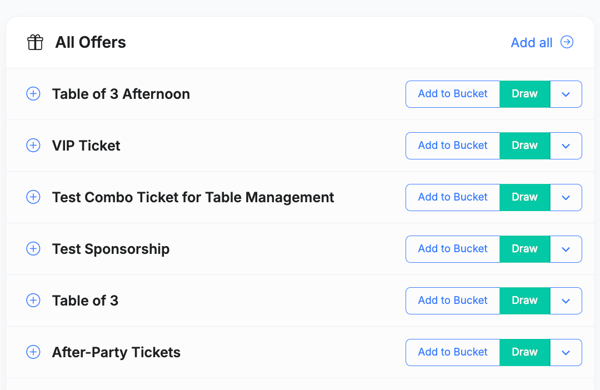This screenshot has height=390, width=600.
Task: Click plus icon for Table of 3 Afternoon
Action: (x=33, y=94)
